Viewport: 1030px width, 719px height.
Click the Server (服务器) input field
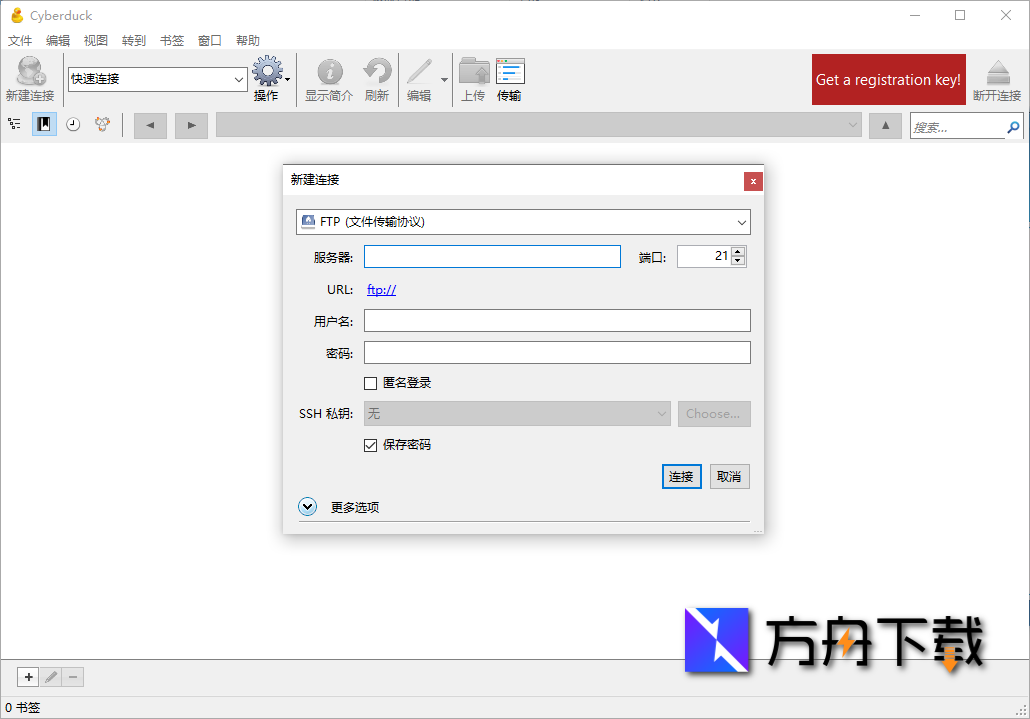click(492, 257)
